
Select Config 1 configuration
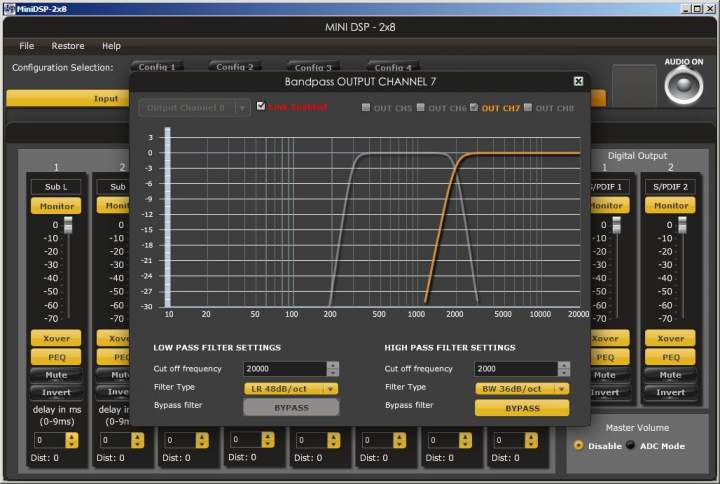tap(158, 67)
